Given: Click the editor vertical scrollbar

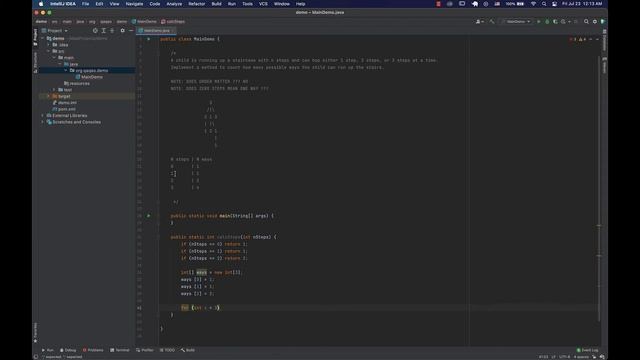Looking at the screenshot, I should pyautogui.click(x=599, y=188).
